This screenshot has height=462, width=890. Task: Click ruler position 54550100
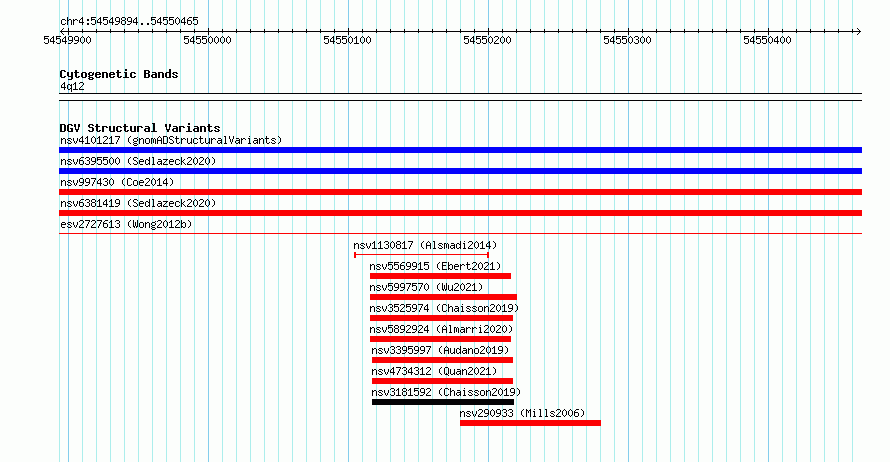347,40
